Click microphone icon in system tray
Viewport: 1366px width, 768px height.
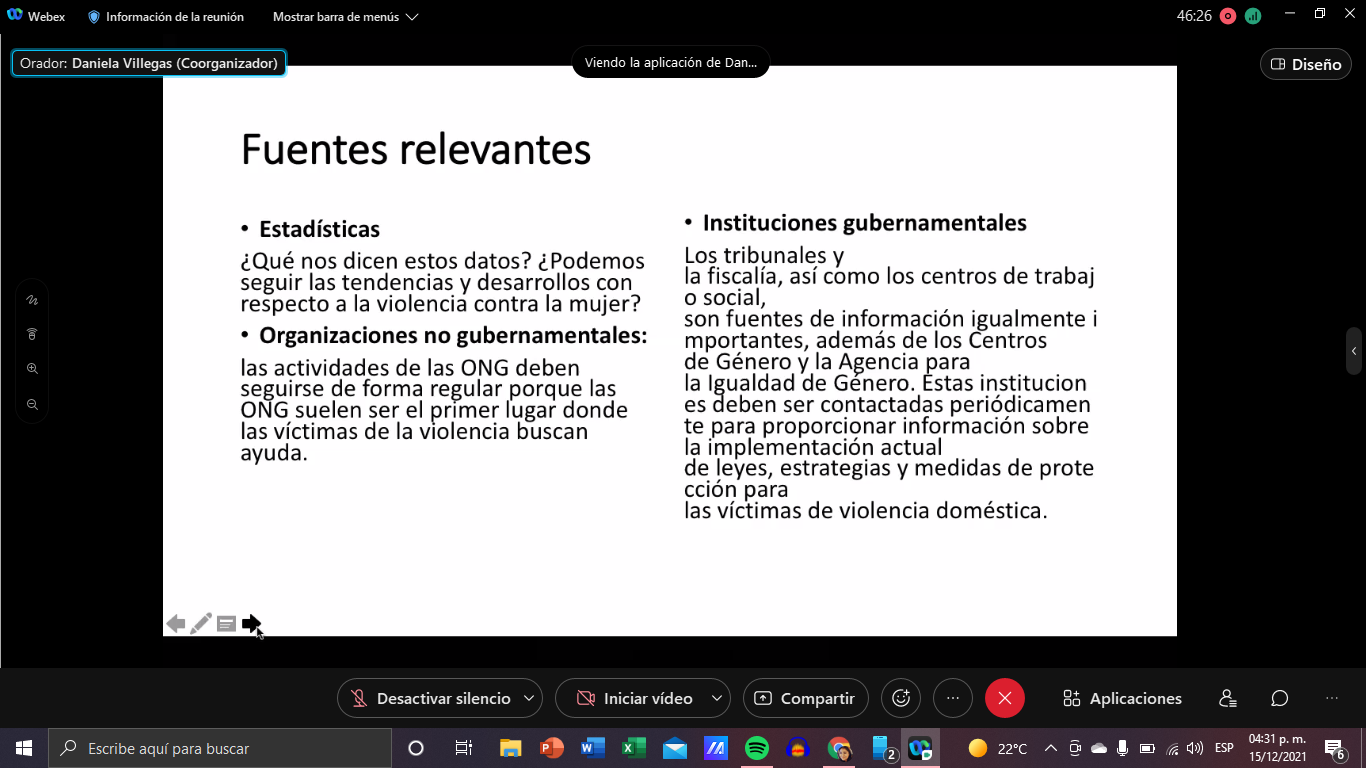[x=1123, y=748]
